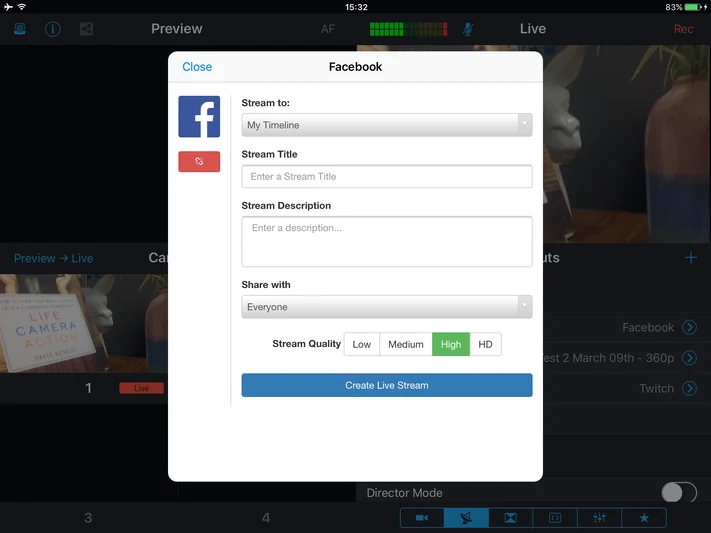The width and height of the screenshot is (711, 533).
Task: Tap the Live view label
Action: tap(533, 29)
